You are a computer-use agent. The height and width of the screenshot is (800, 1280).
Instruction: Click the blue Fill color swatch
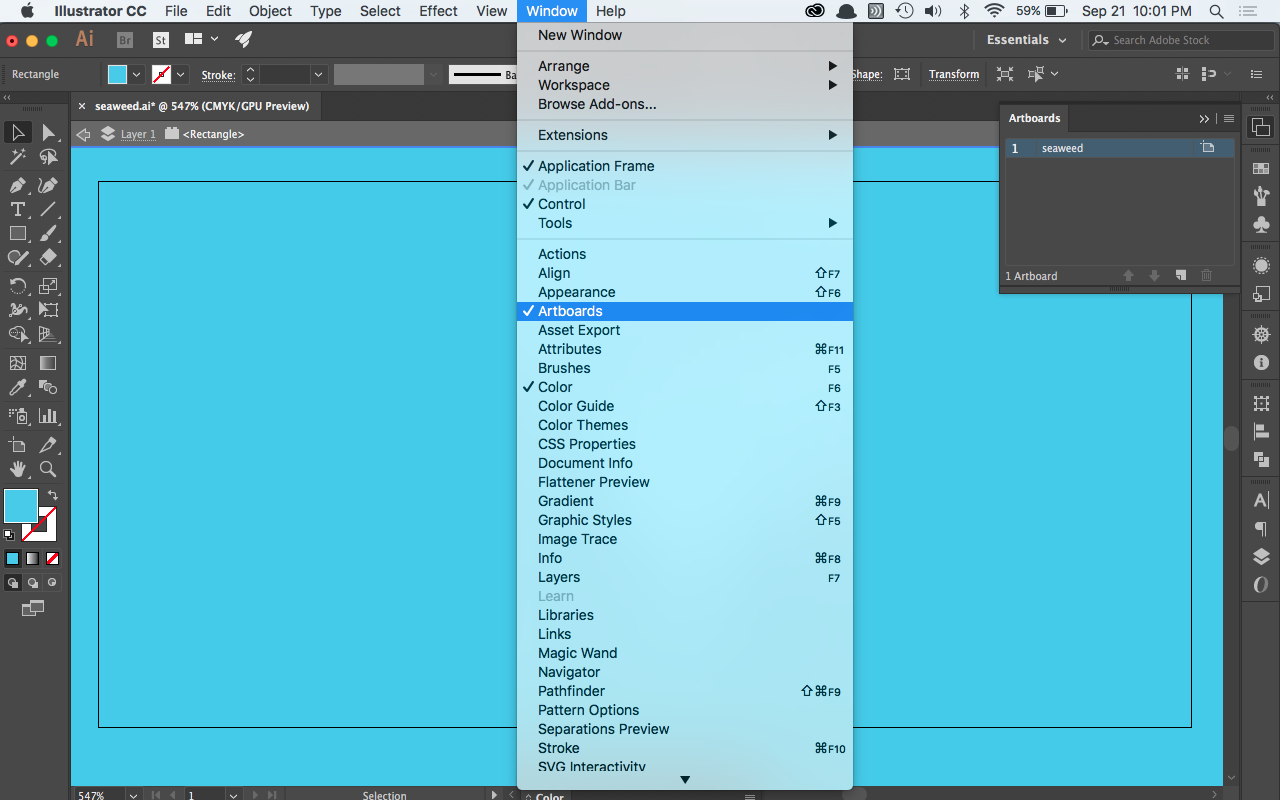click(x=20, y=506)
